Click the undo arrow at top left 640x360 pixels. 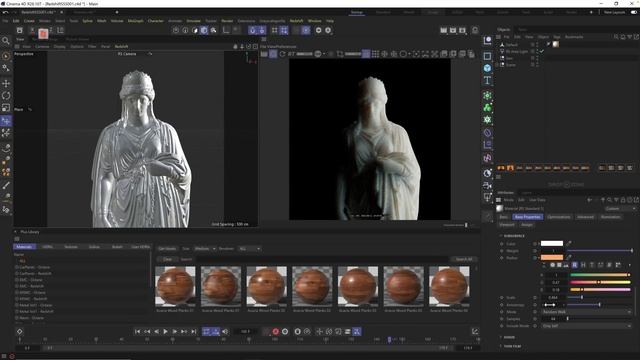(x=5, y=12)
